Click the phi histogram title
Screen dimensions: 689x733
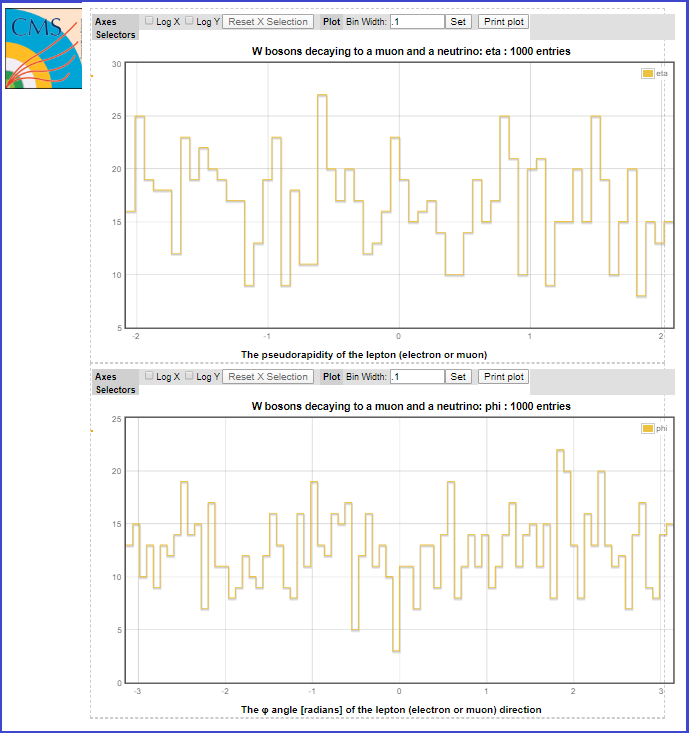[x=411, y=406]
